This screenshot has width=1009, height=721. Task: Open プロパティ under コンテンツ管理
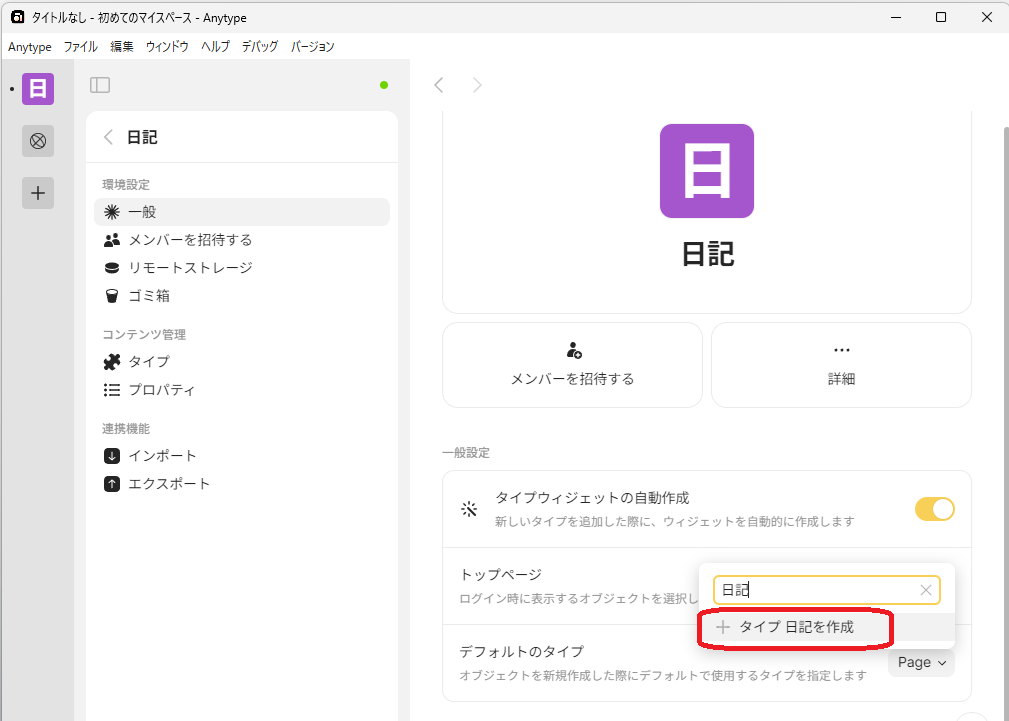tap(242, 390)
